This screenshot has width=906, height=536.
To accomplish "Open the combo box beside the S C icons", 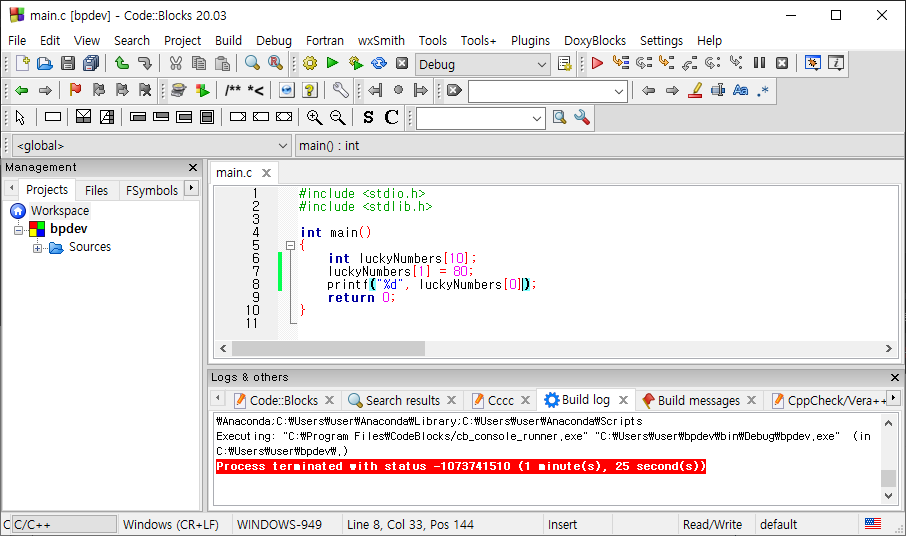I will (481, 118).
